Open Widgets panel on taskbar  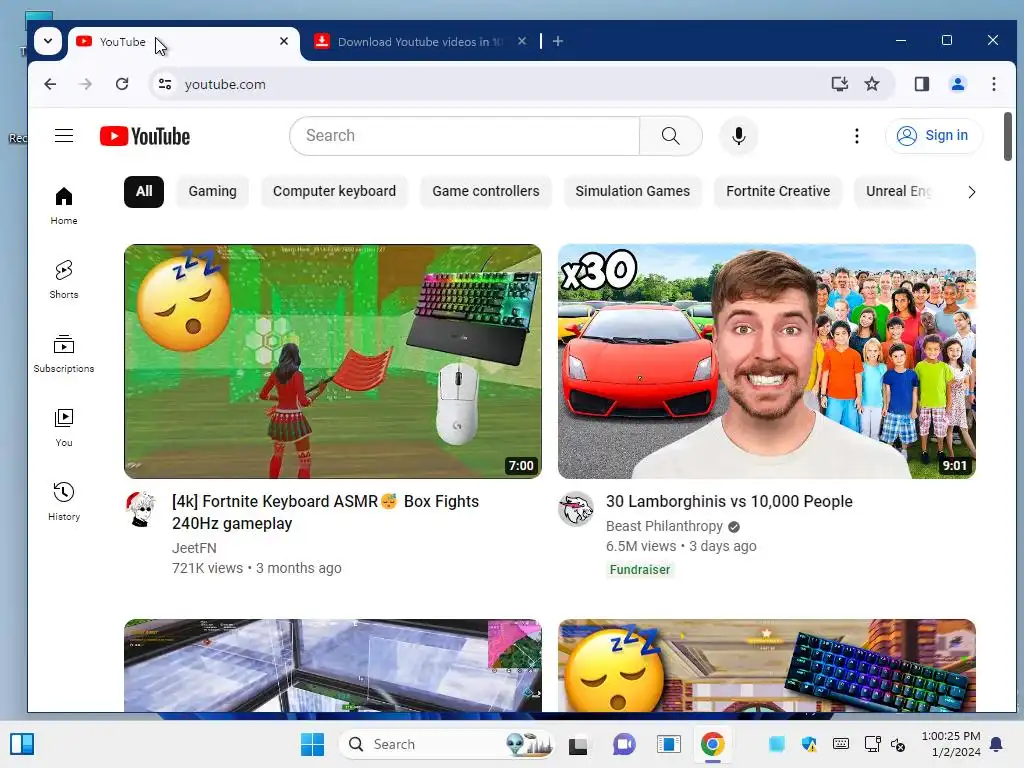click(22, 744)
